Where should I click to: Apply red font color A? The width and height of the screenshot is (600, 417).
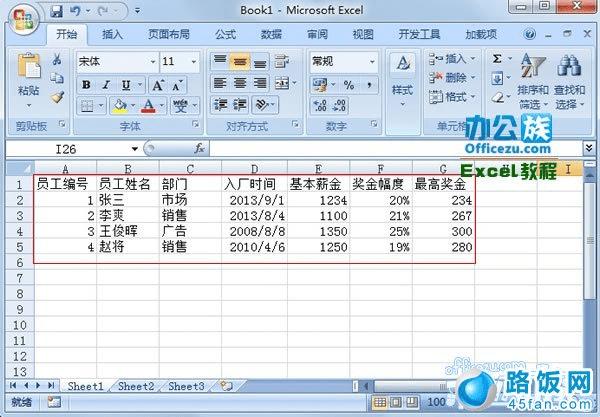(x=148, y=106)
